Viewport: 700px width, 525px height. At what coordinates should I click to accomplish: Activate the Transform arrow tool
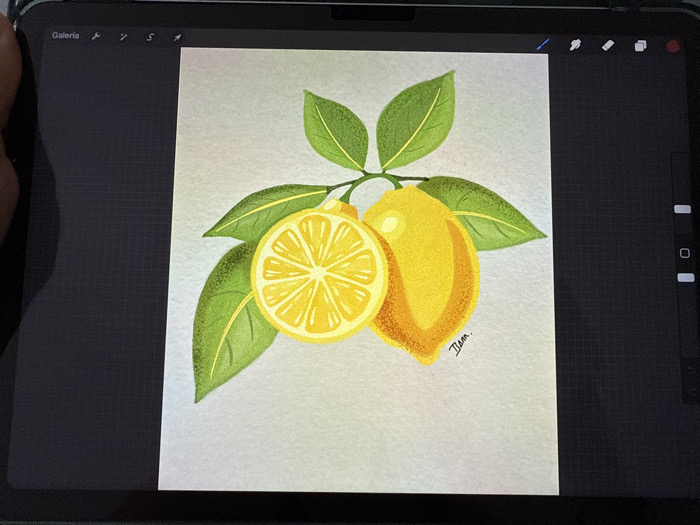[x=177, y=38]
